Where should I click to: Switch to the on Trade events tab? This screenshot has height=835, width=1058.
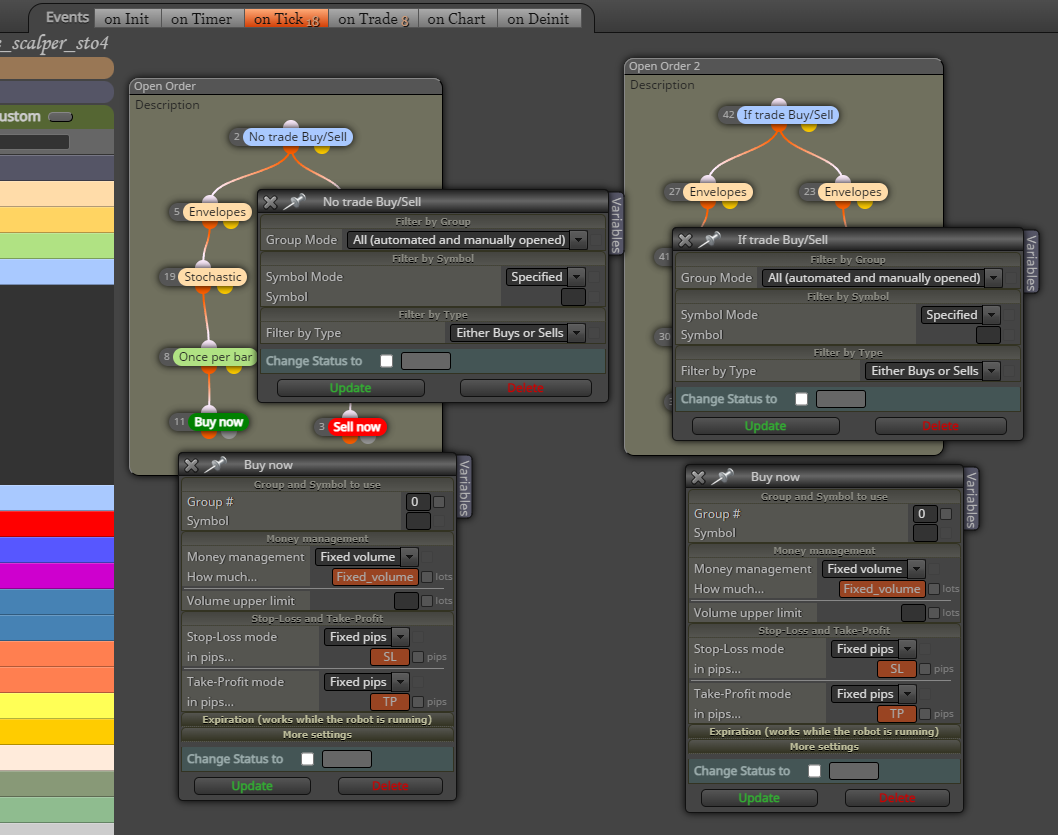pyautogui.click(x=373, y=19)
